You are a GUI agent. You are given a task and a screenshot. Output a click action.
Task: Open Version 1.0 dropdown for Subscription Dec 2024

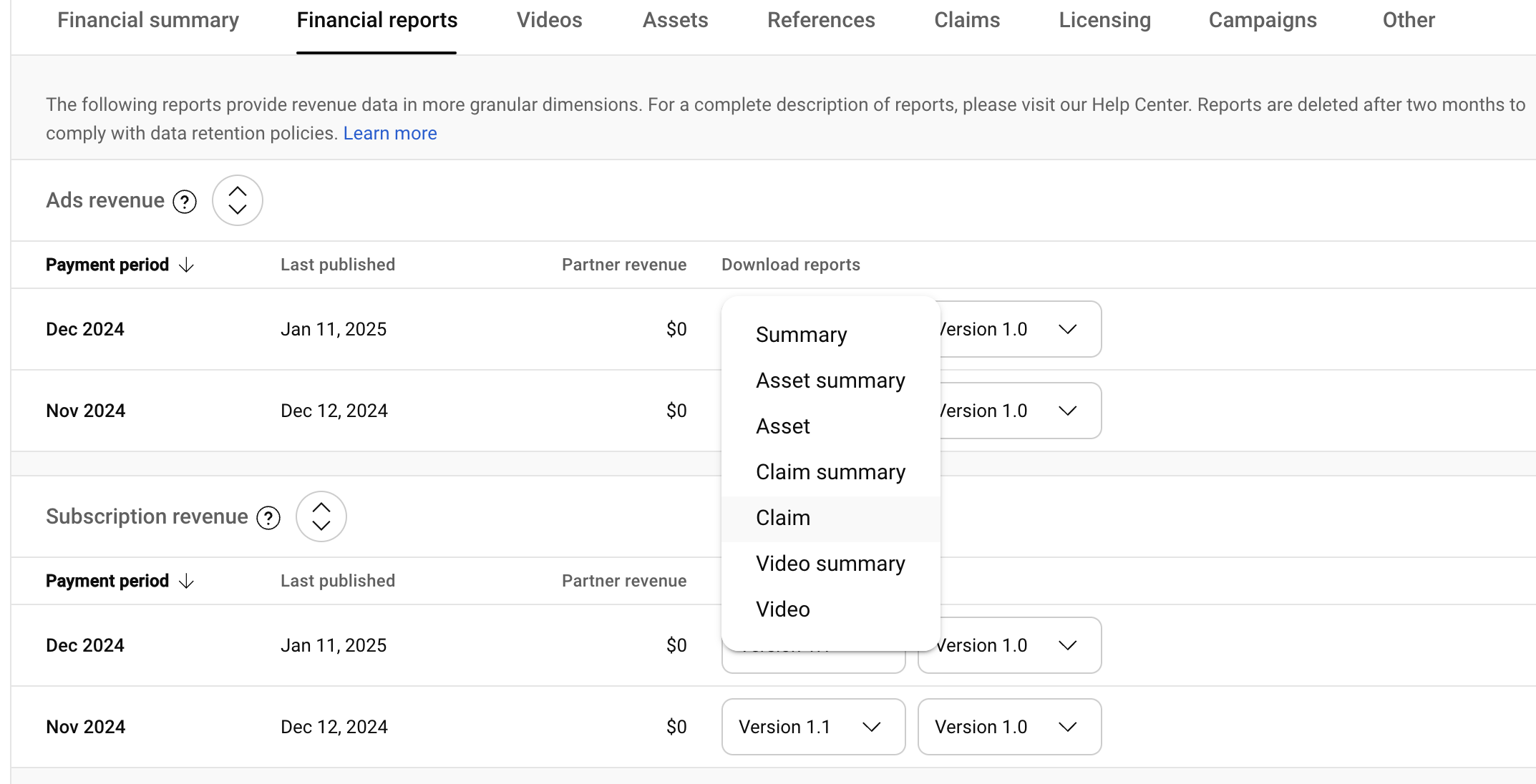(x=1009, y=645)
